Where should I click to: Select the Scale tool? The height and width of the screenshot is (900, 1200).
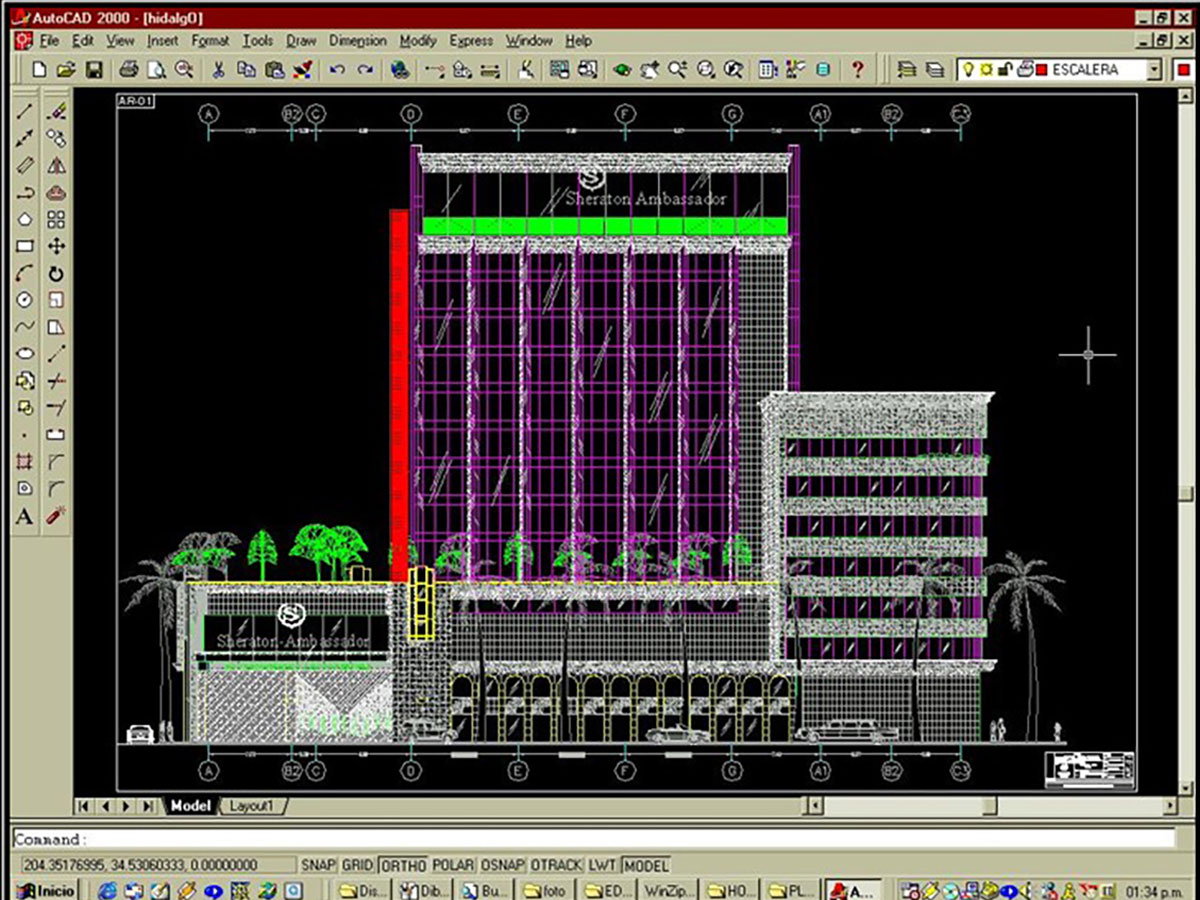57,300
